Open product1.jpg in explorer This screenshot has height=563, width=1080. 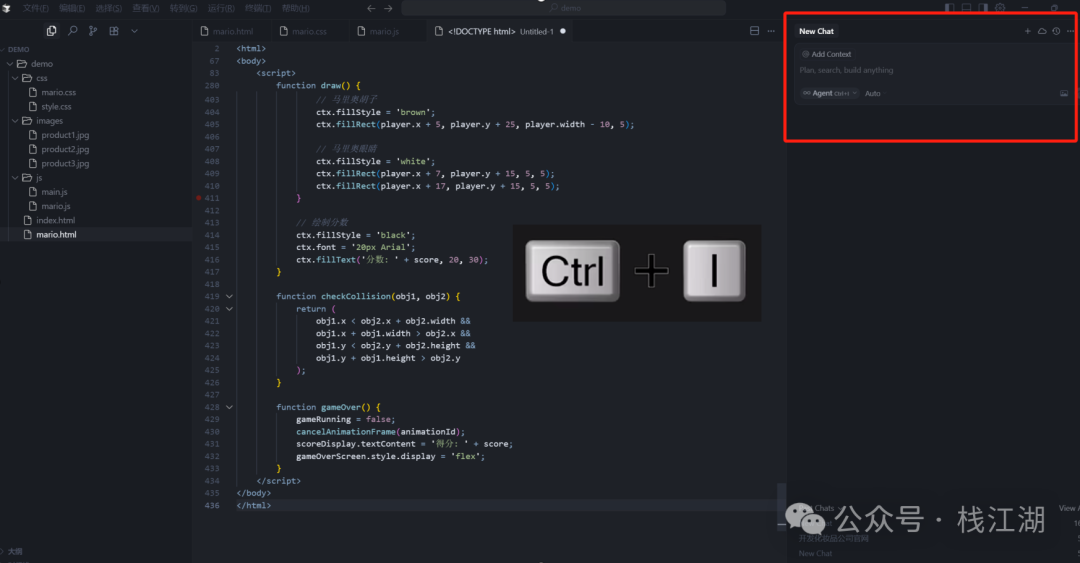click(96, 135)
